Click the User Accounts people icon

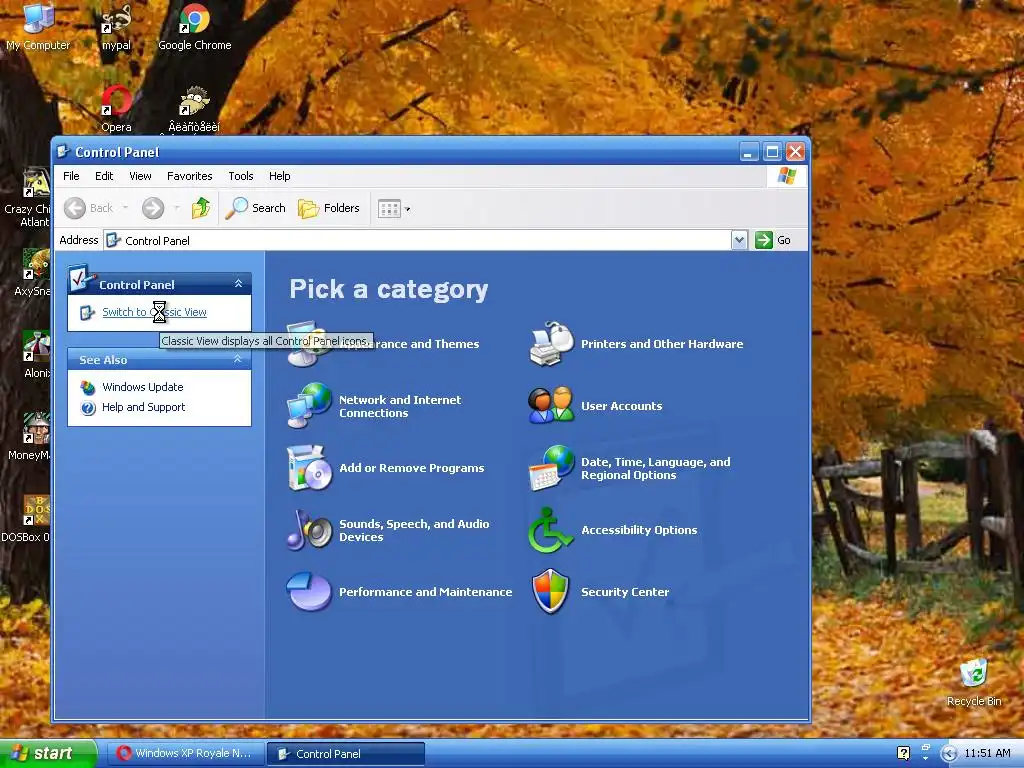(551, 406)
